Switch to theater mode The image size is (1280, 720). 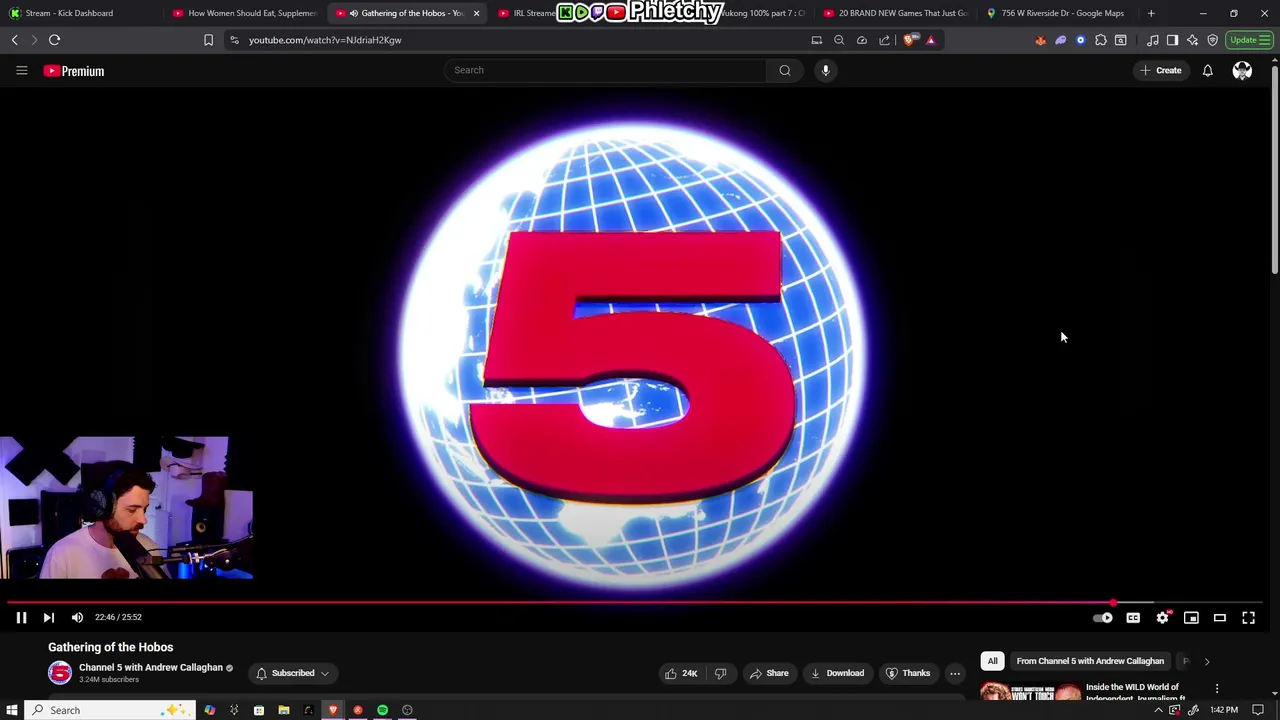[x=1220, y=618]
